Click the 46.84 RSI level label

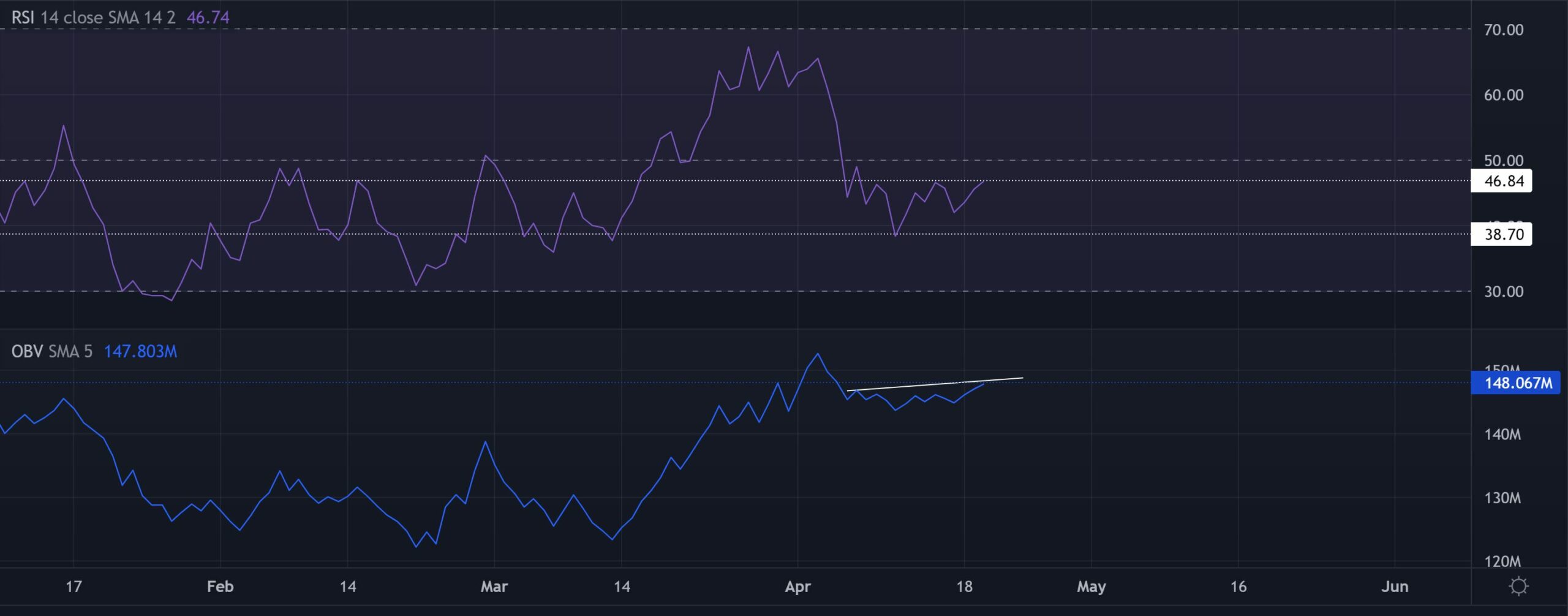tap(1502, 181)
